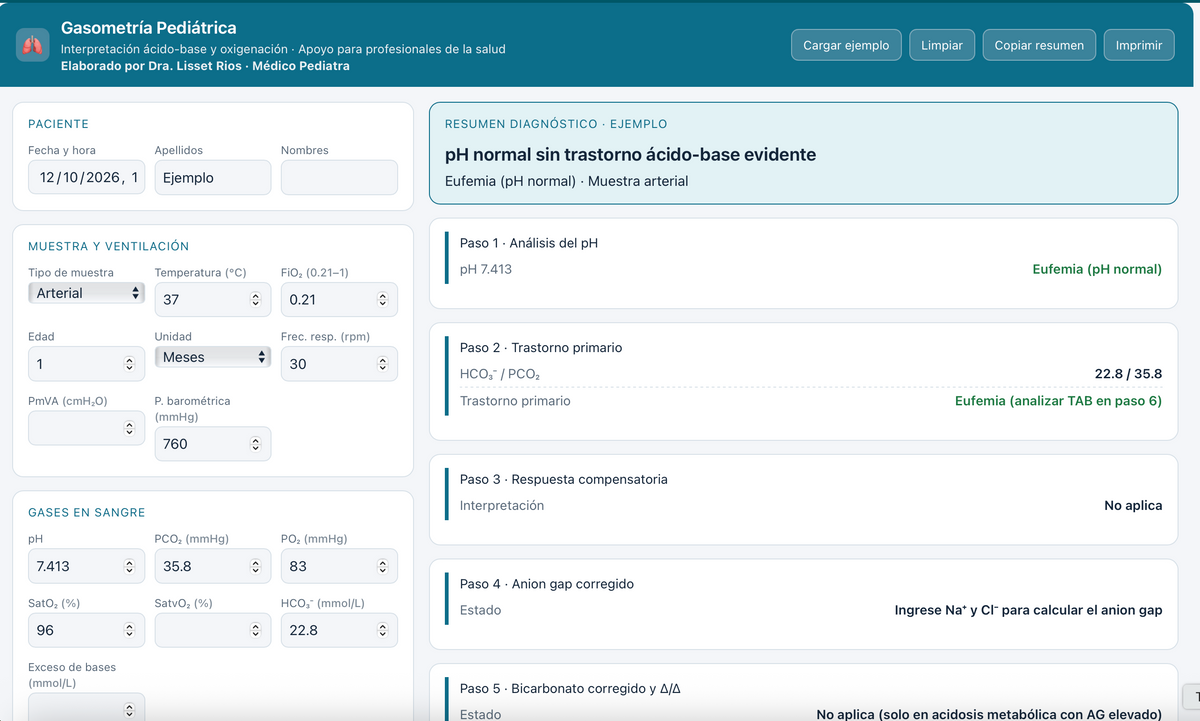Image resolution: width=1200 pixels, height=721 pixels.
Task: Click the 'Paso 4 · Anion gap corregido' heading
Action: click(547, 584)
